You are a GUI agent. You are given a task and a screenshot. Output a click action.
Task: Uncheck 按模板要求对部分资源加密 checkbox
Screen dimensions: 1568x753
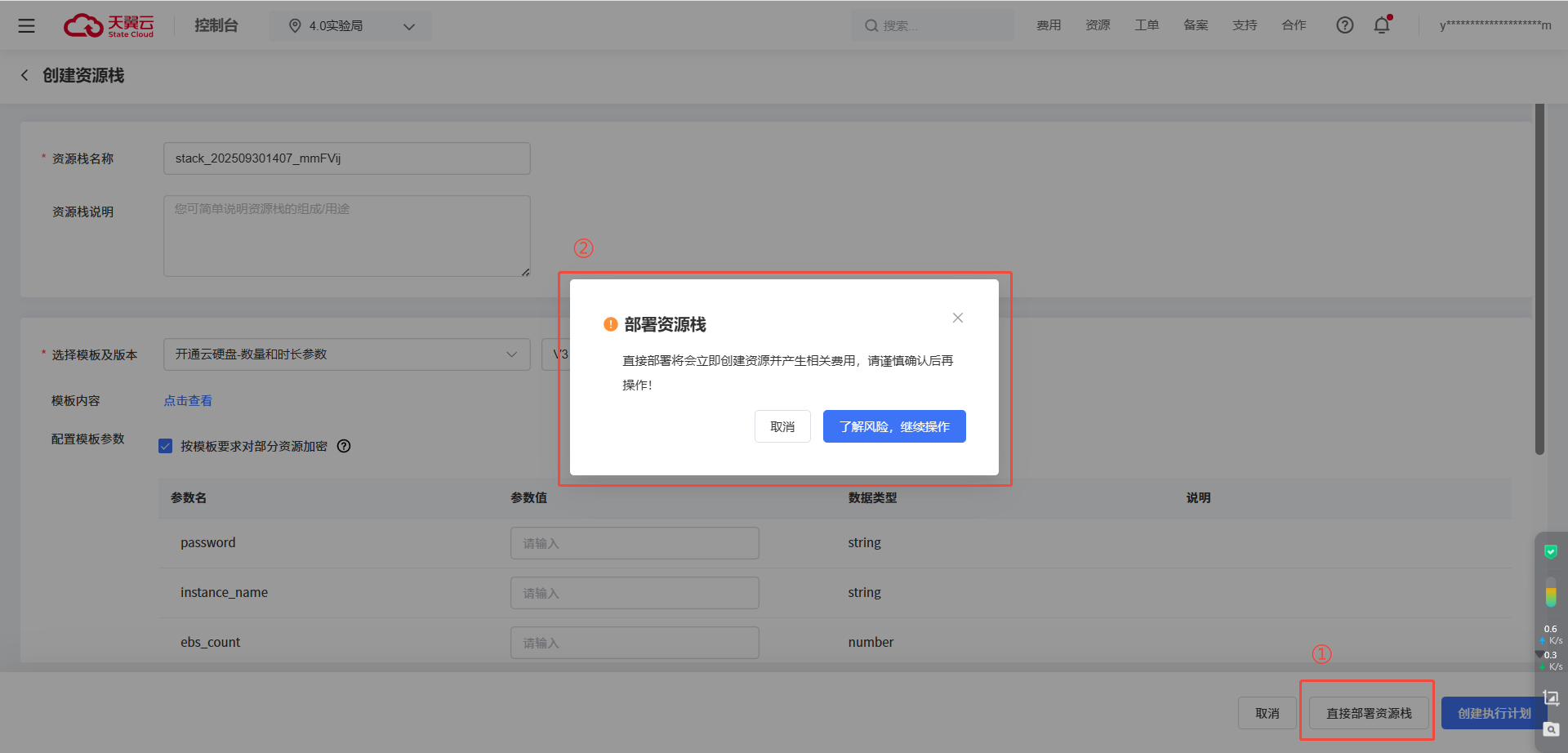pyautogui.click(x=166, y=446)
